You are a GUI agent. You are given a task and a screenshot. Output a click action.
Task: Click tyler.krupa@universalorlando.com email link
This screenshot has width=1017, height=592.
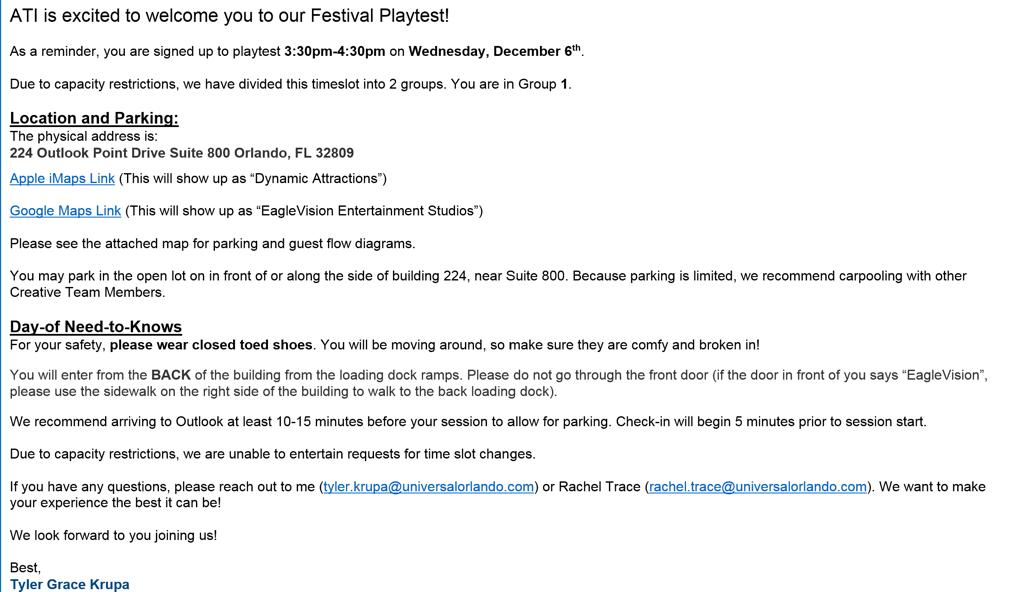pos(429,486)
